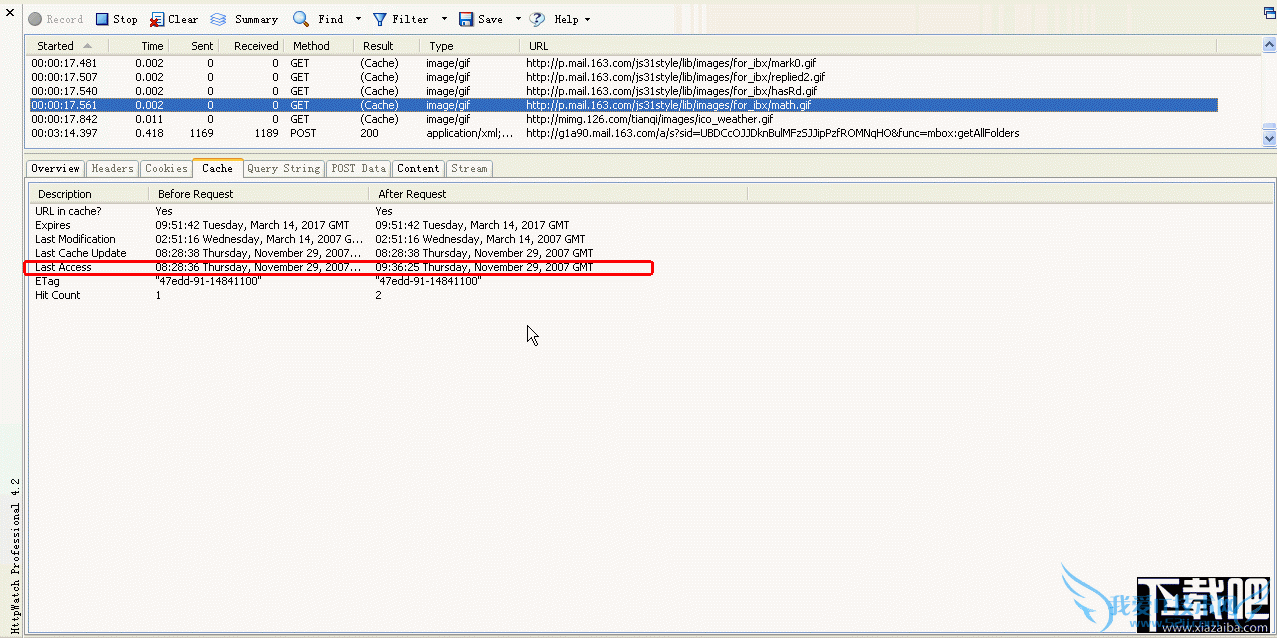Sort by the URL column header

tap(868, 46)
